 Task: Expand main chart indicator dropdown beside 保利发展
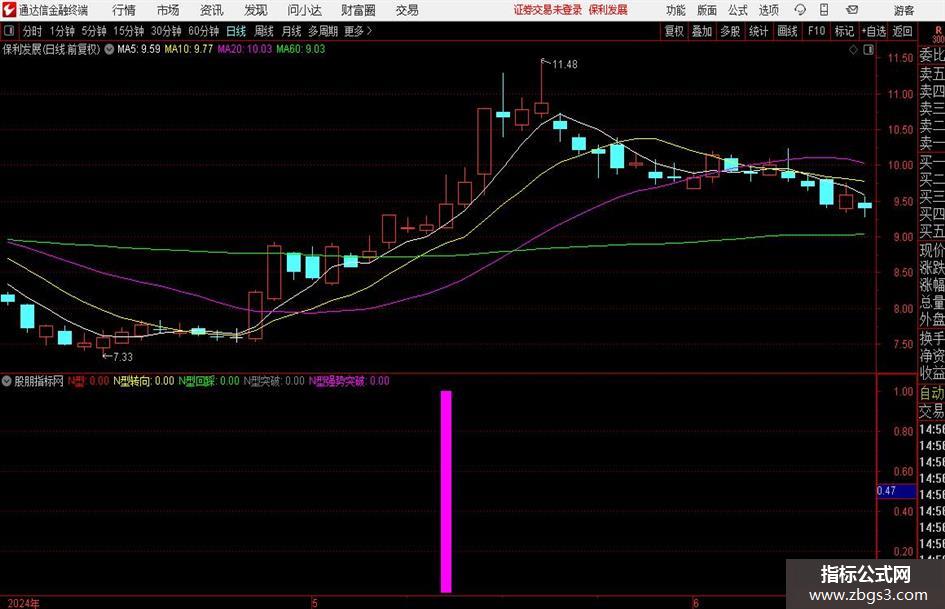click(x=109, y=49)
